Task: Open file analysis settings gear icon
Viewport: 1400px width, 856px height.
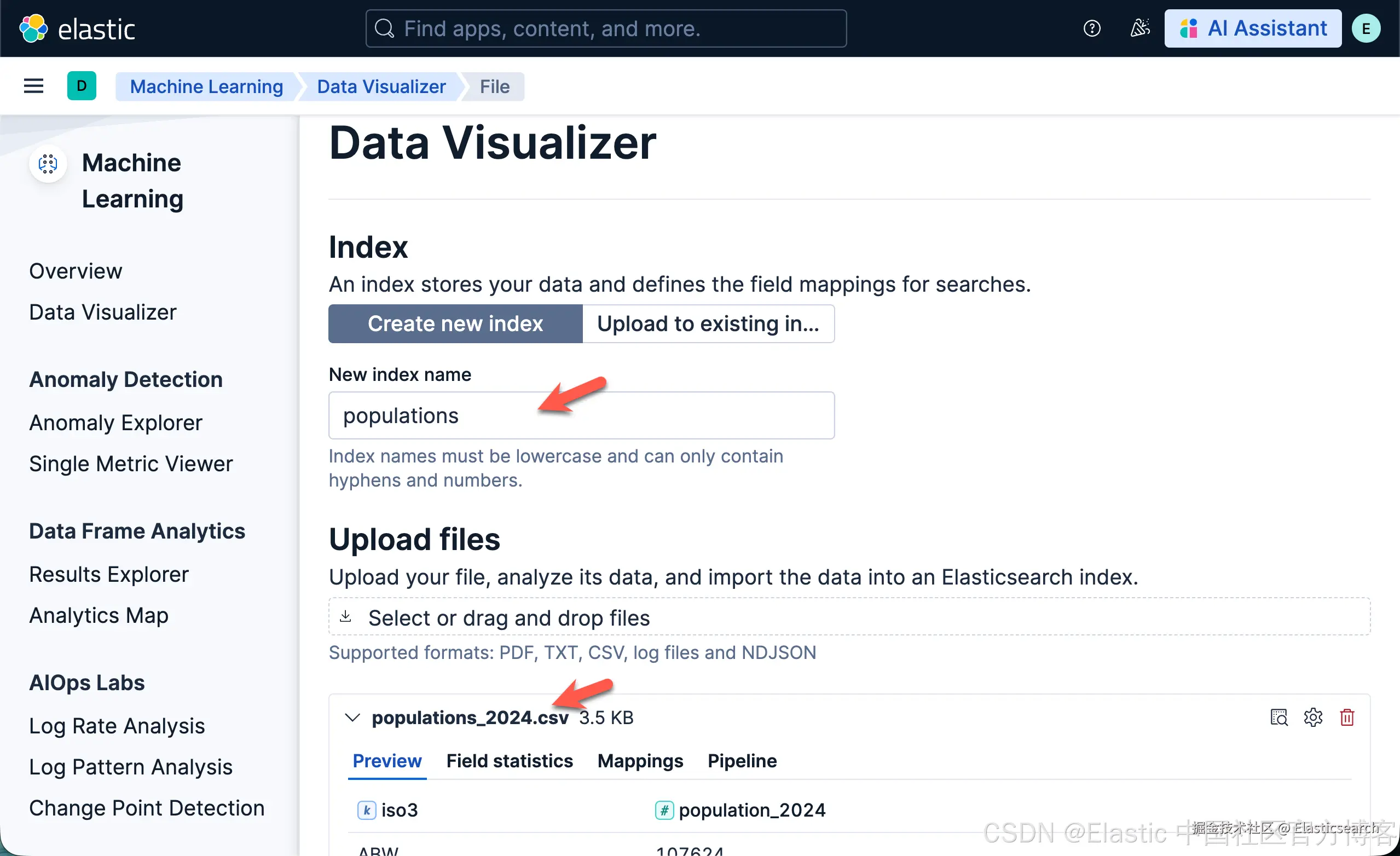Action: pos(1312,718)
